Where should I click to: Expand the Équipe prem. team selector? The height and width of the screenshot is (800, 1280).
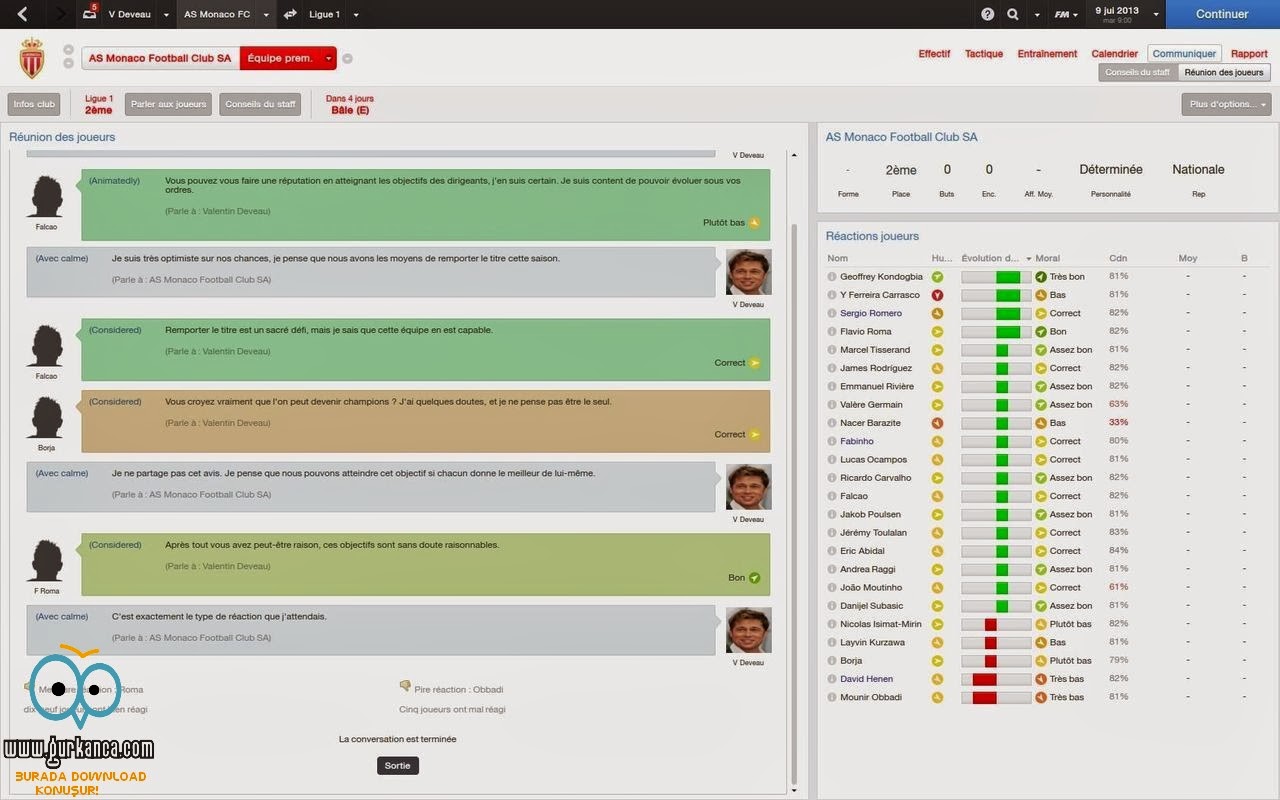click(x=328, y=58)
